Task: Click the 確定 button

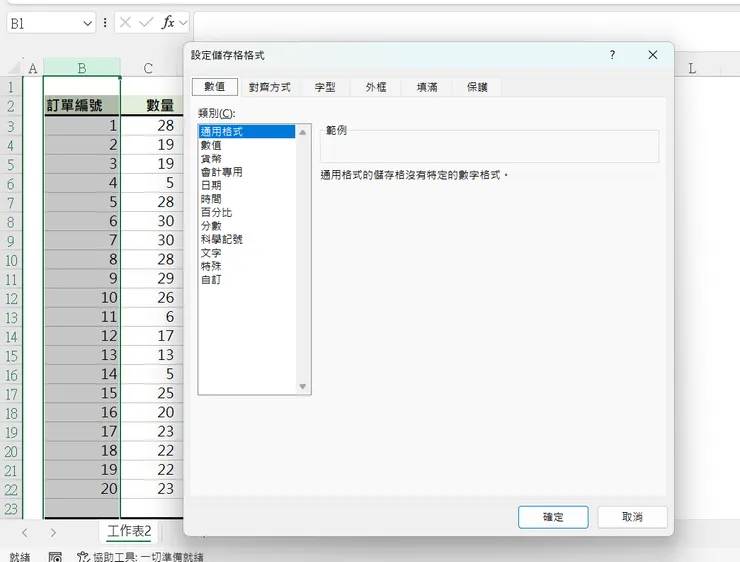Action: pos(553,517)
